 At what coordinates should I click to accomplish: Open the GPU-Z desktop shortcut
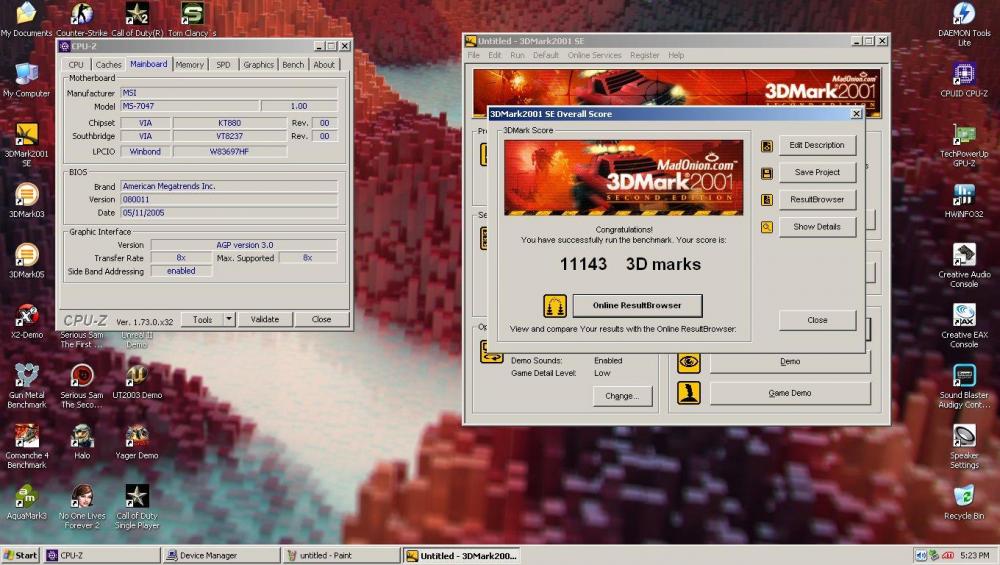click(x=964, y=136)
